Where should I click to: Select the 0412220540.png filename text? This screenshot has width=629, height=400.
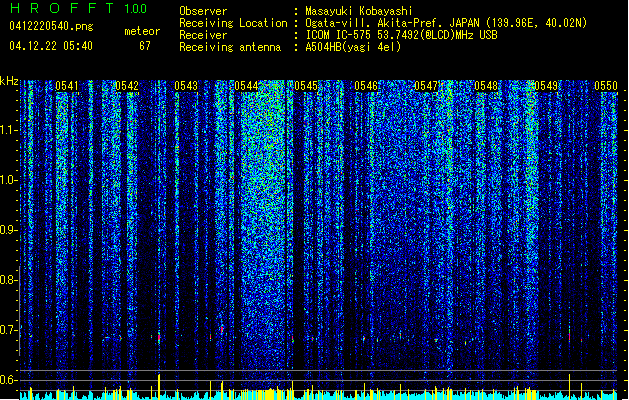[51, 26]
